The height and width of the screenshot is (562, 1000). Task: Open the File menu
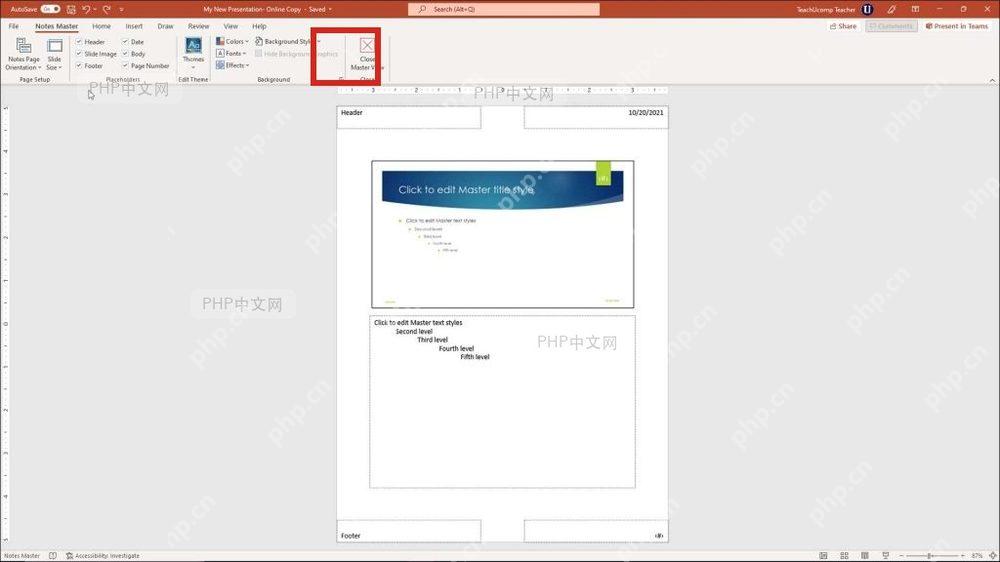tap(13, 26)
